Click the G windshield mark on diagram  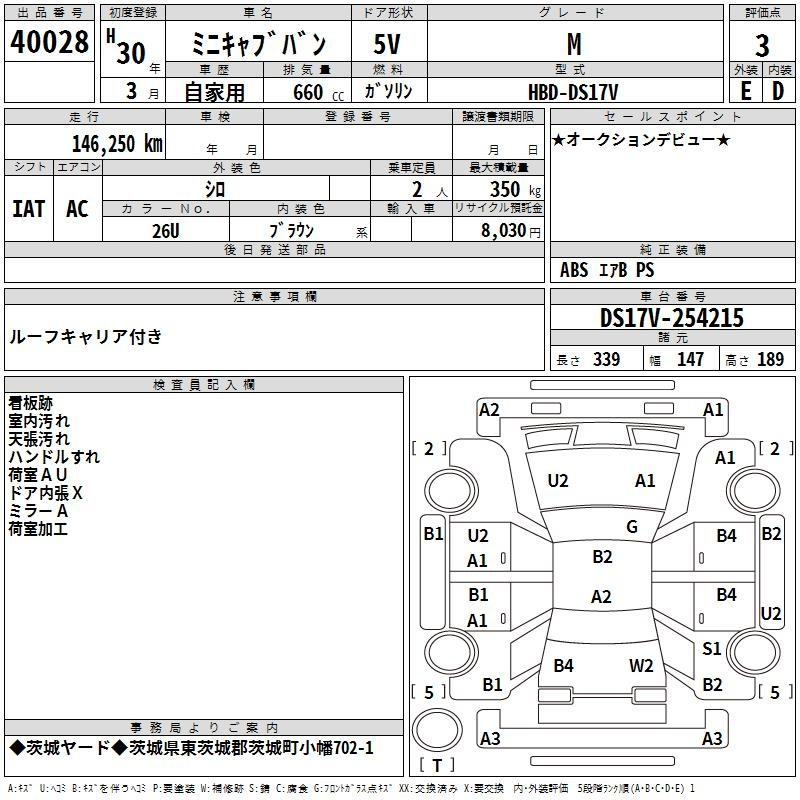pyautogui.click(x=631, y=527)
